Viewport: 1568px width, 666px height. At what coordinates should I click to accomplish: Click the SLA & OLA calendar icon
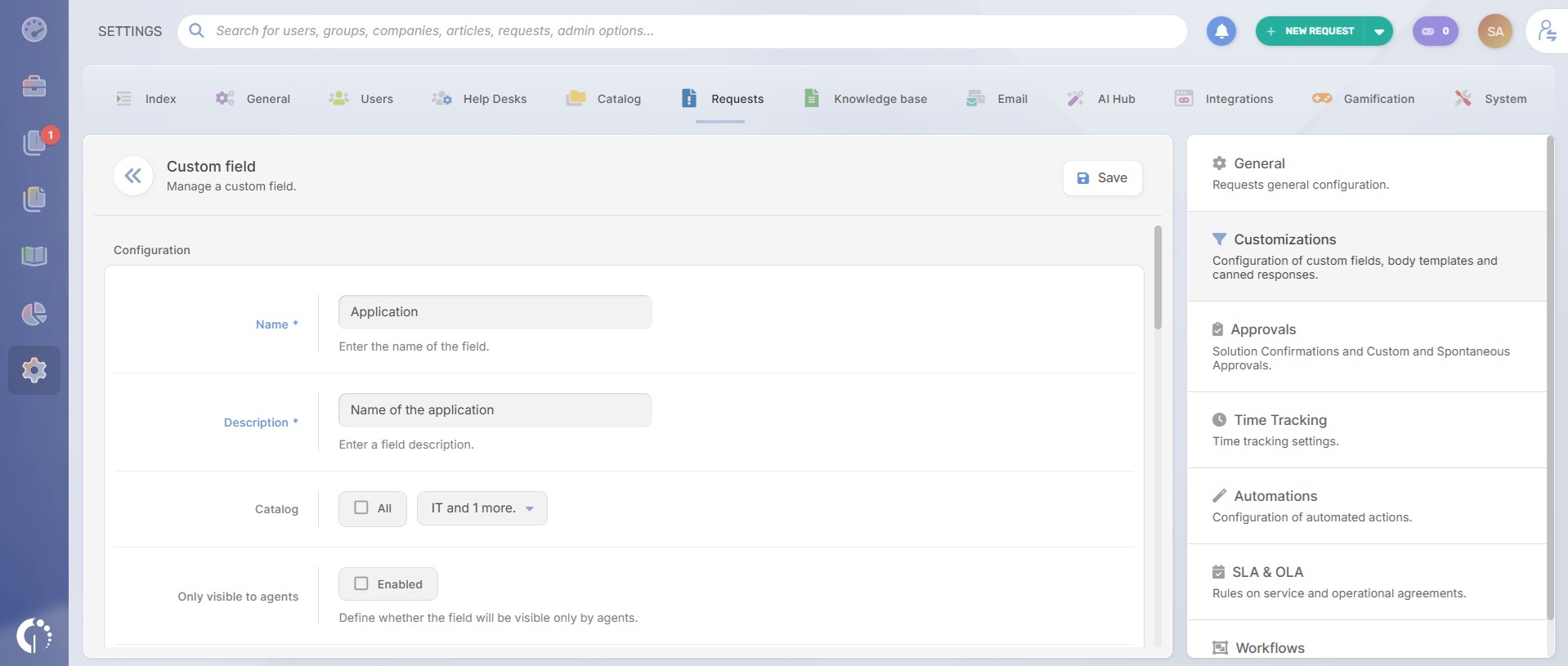[x=1218, y=572]
